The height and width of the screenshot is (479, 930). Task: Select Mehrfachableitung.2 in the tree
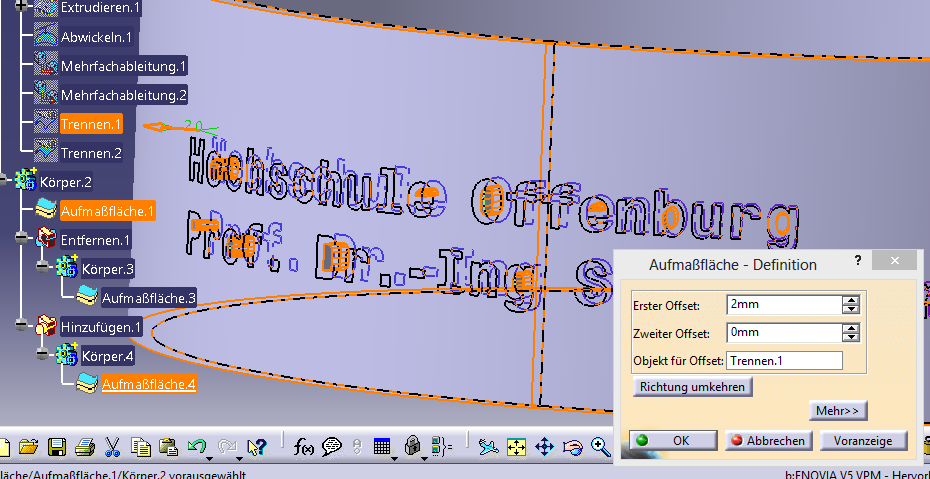click(124, 95)
